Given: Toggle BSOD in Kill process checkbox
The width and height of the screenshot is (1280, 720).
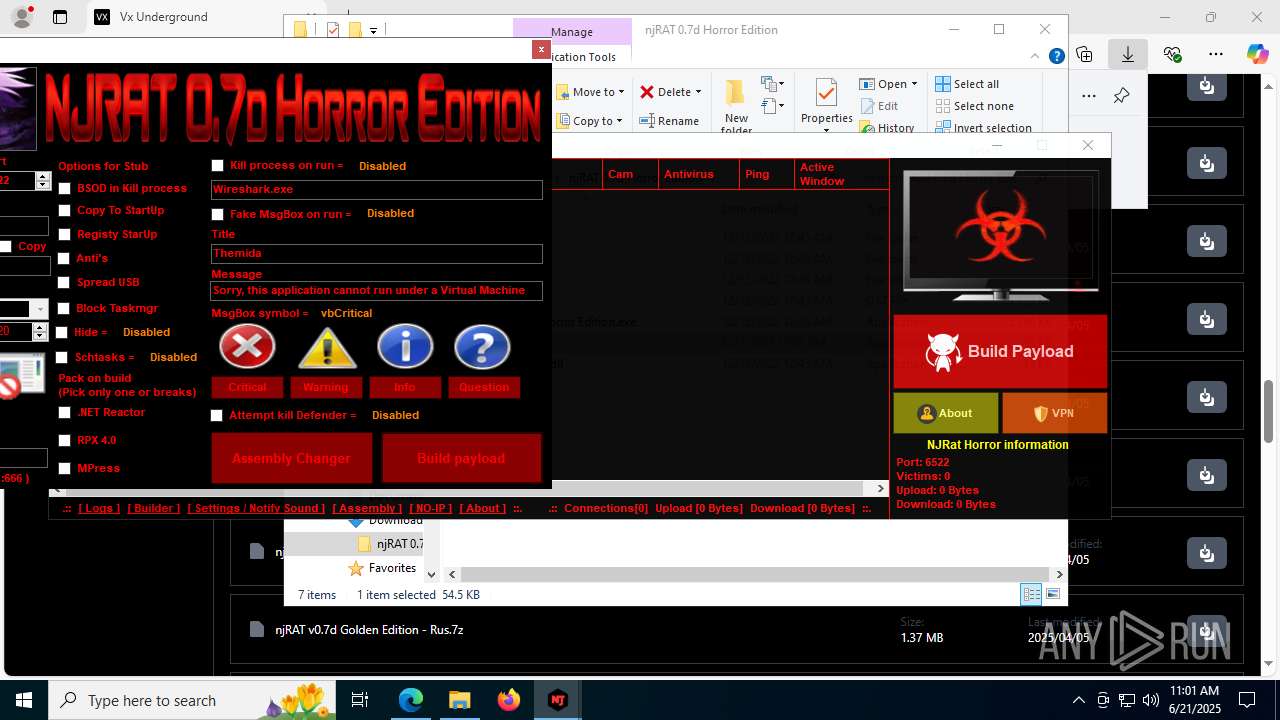Looking at the screenshot, I should coord(65,188).
